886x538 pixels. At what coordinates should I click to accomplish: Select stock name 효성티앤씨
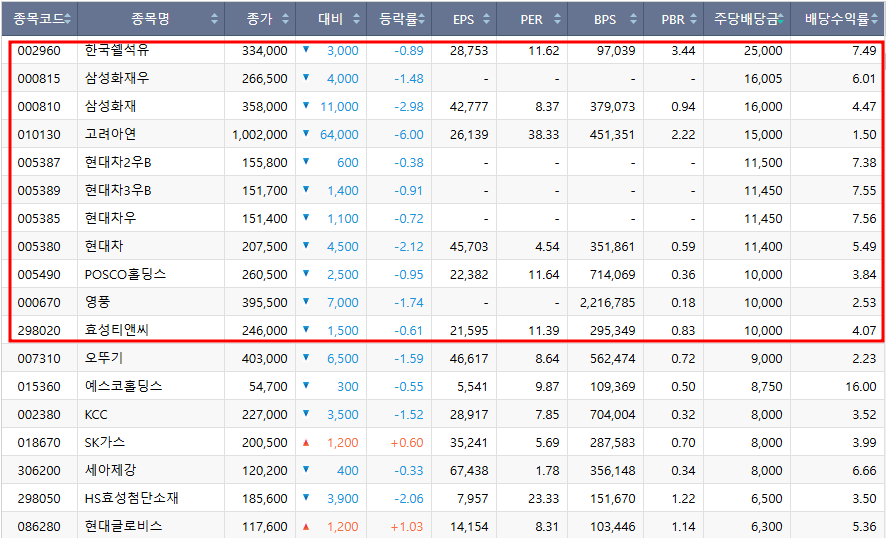(x=116, y=330)
